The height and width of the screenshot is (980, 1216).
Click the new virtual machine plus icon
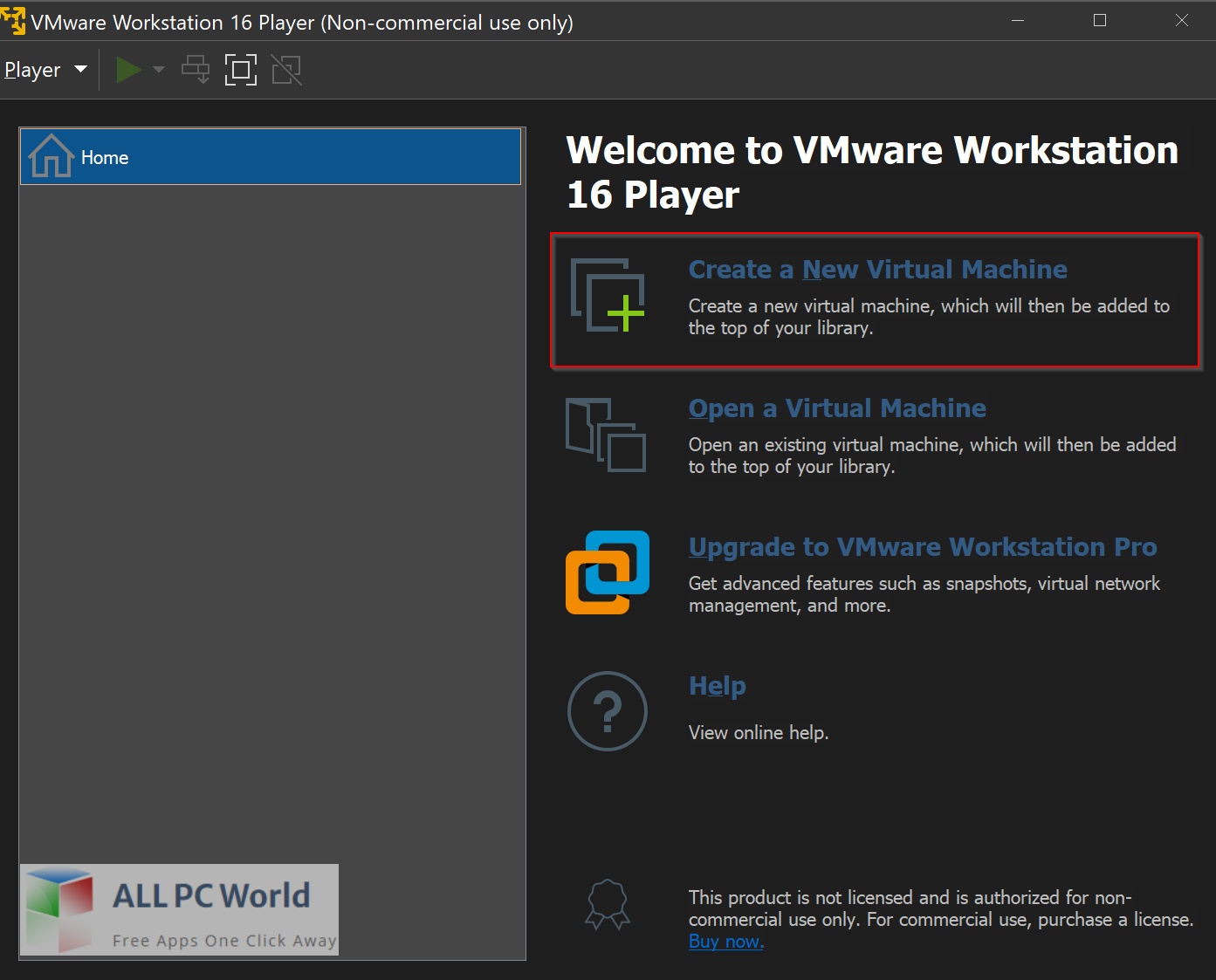click(x=608, y=295)
